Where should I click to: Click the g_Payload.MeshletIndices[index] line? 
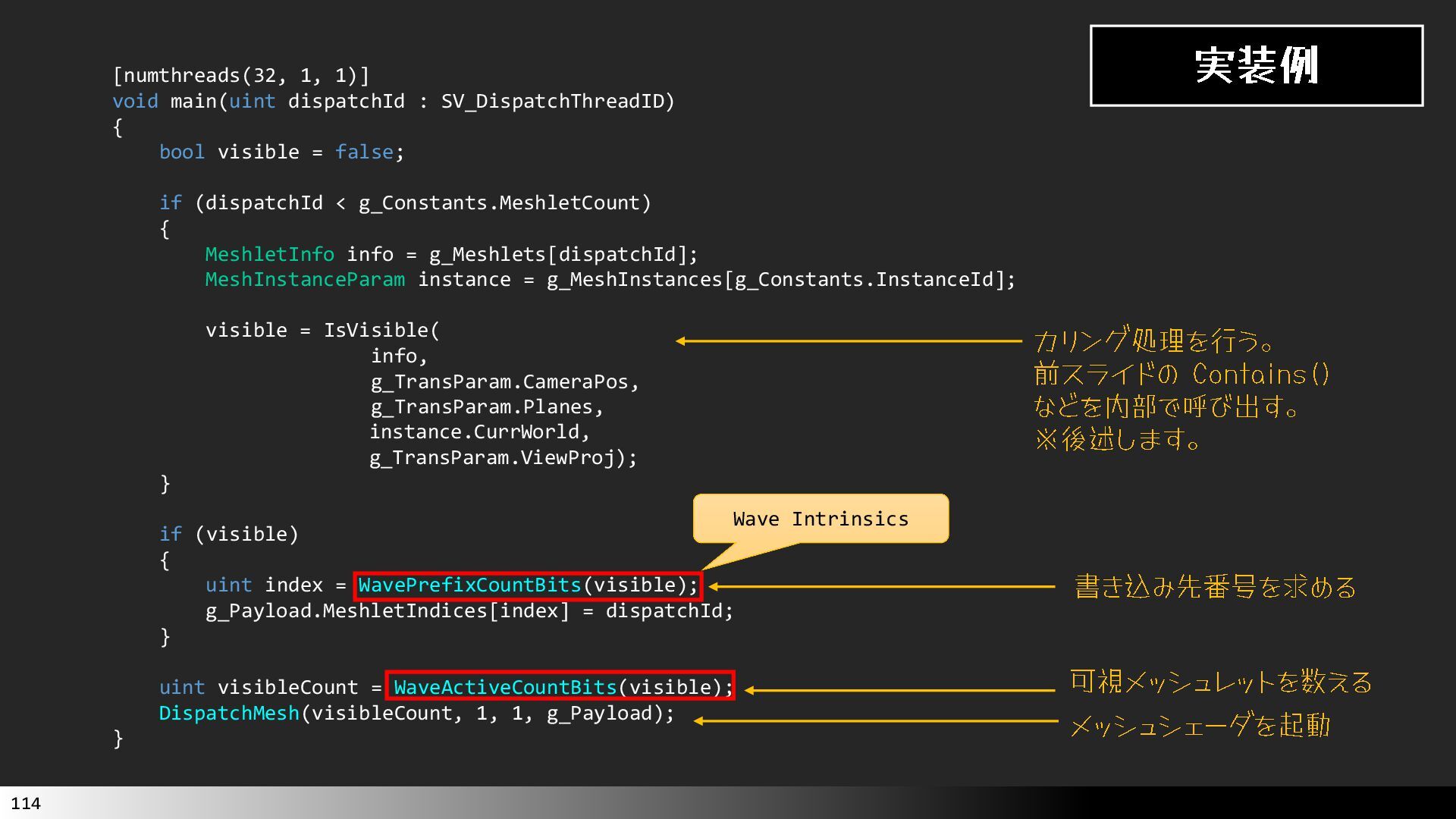(469, 611)
